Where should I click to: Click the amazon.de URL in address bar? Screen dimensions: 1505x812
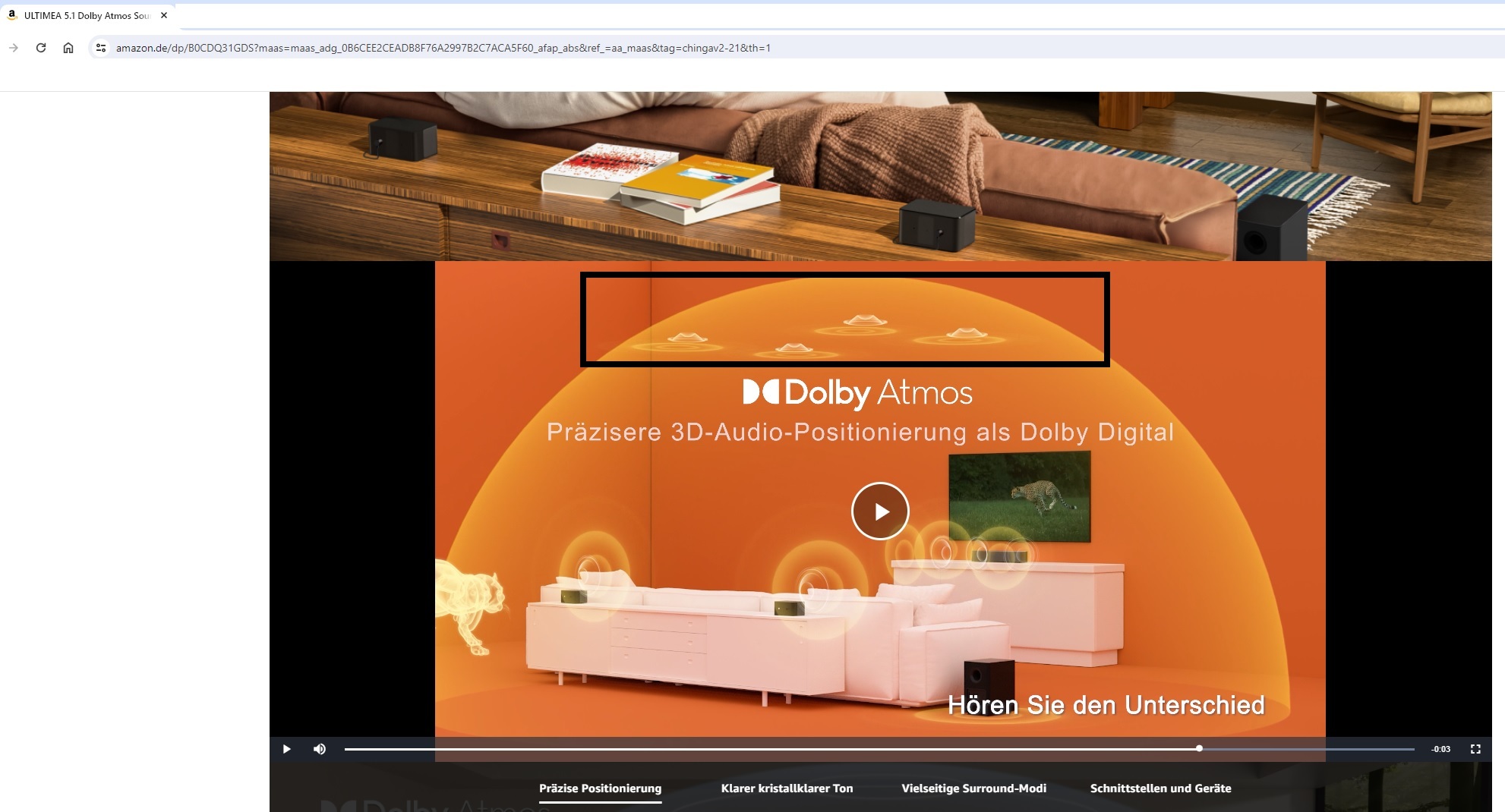[x=443, y=48]
